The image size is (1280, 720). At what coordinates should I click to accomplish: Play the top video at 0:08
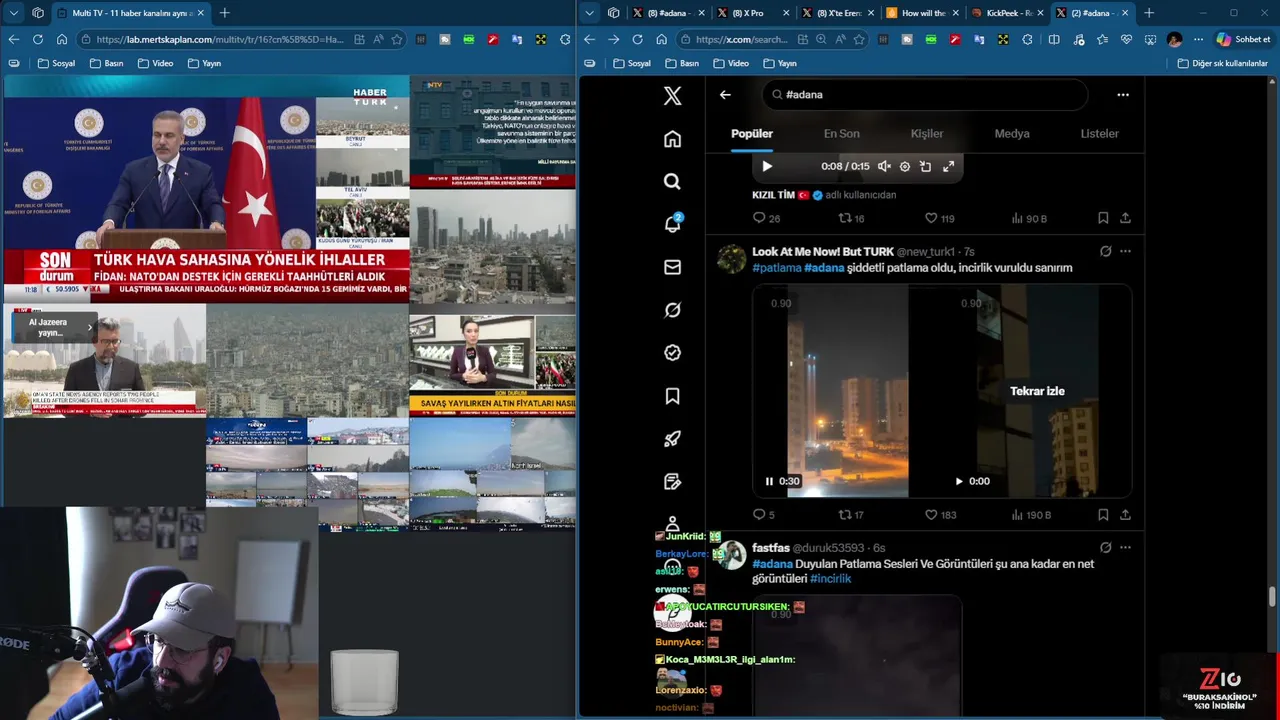click(767, 167)
